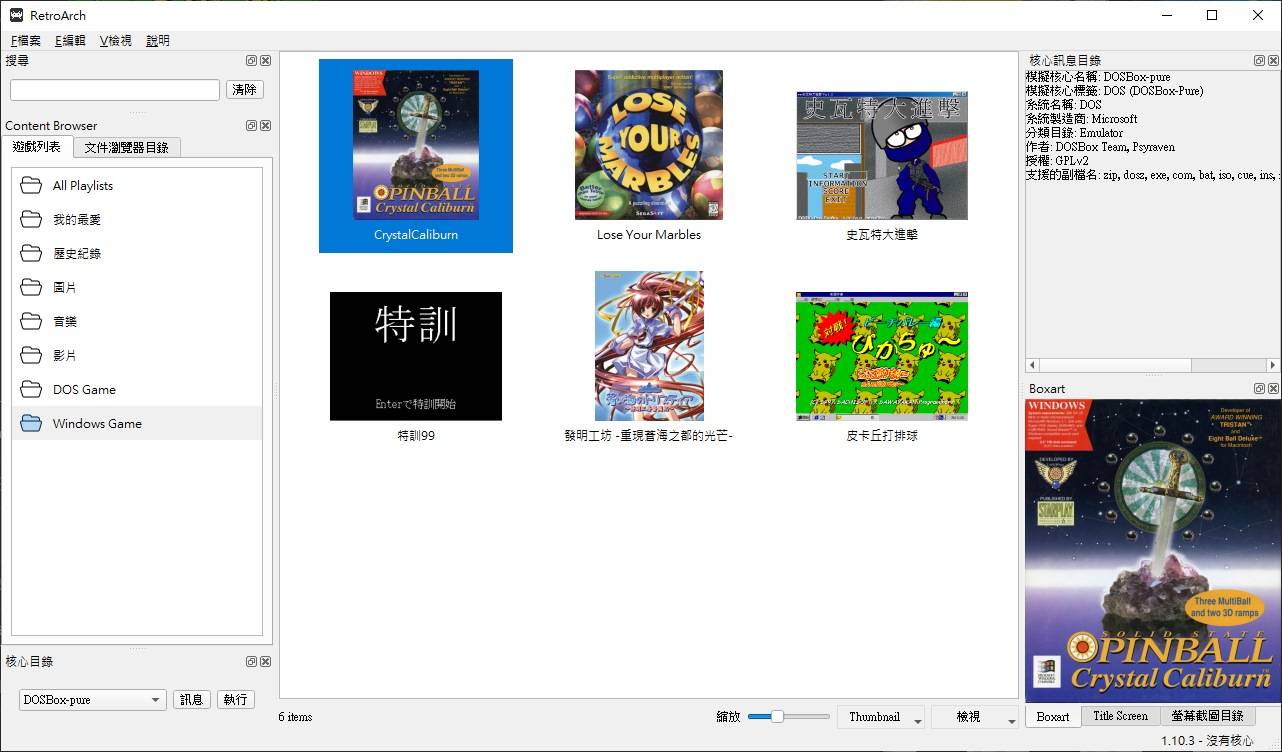The width and height of the screenshot is (1282, 752).
Task: Float the 核心訊息目錄 info panel
Action: tap(1260, 61)
